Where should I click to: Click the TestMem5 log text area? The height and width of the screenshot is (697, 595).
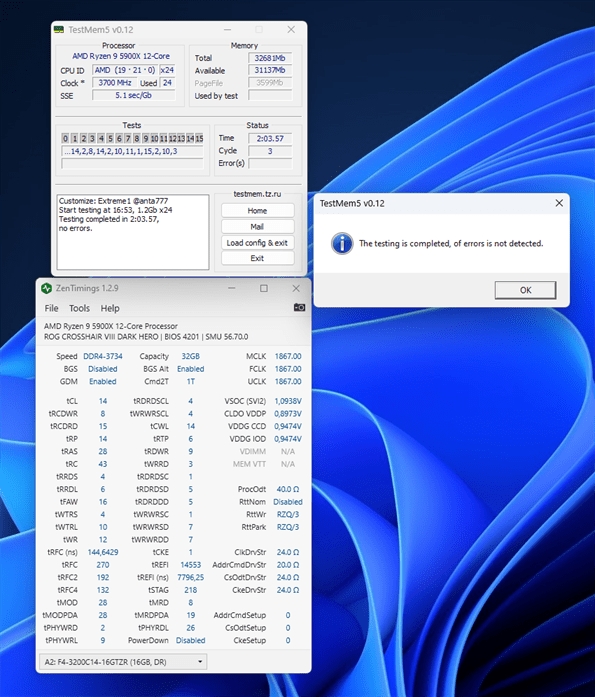[x=133, y=232]
